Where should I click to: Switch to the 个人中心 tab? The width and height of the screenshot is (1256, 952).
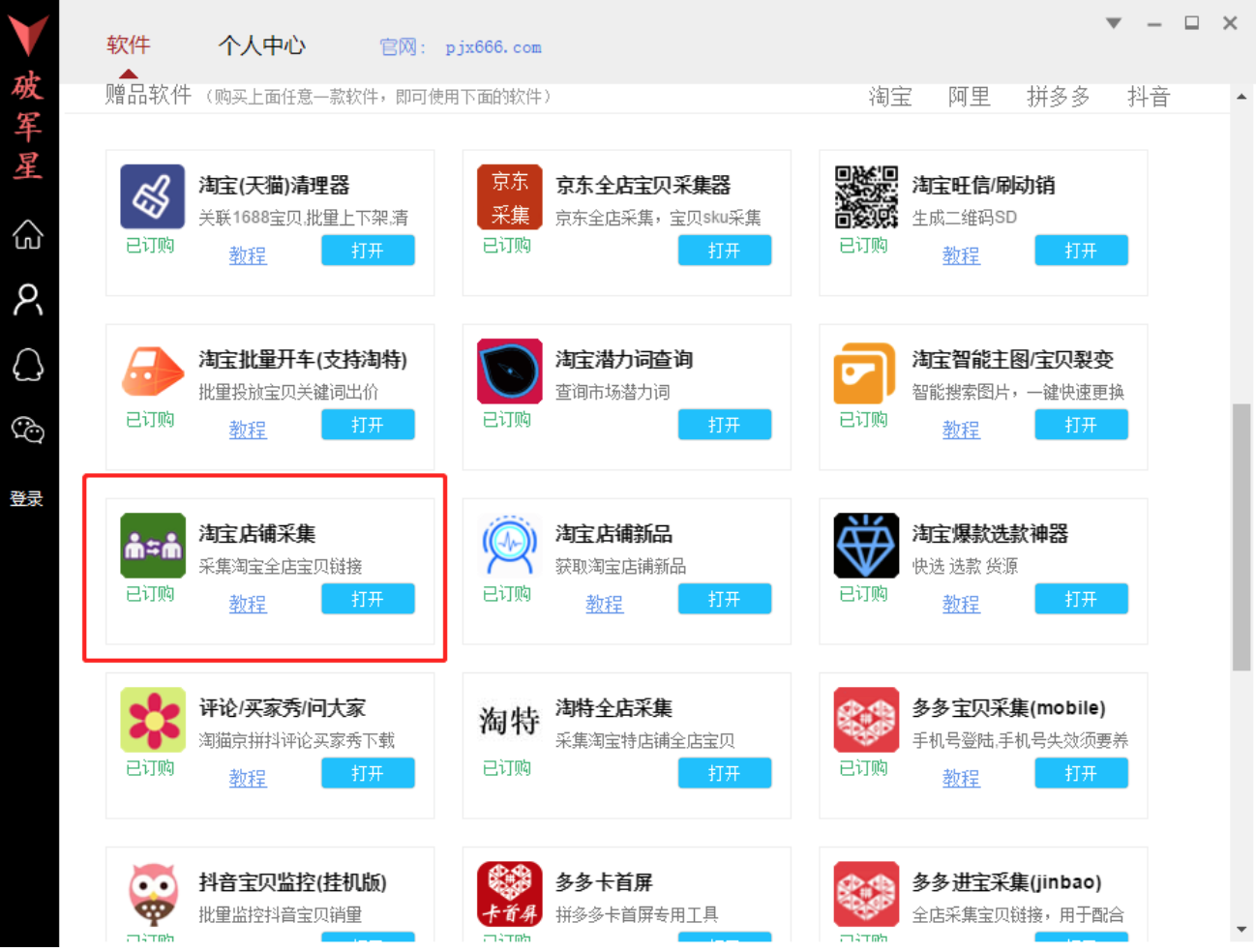261,45
